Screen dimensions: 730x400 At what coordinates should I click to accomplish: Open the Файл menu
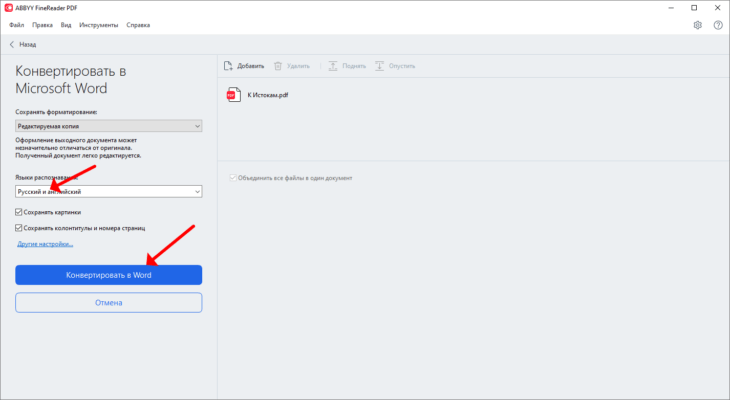click(16, 25)
